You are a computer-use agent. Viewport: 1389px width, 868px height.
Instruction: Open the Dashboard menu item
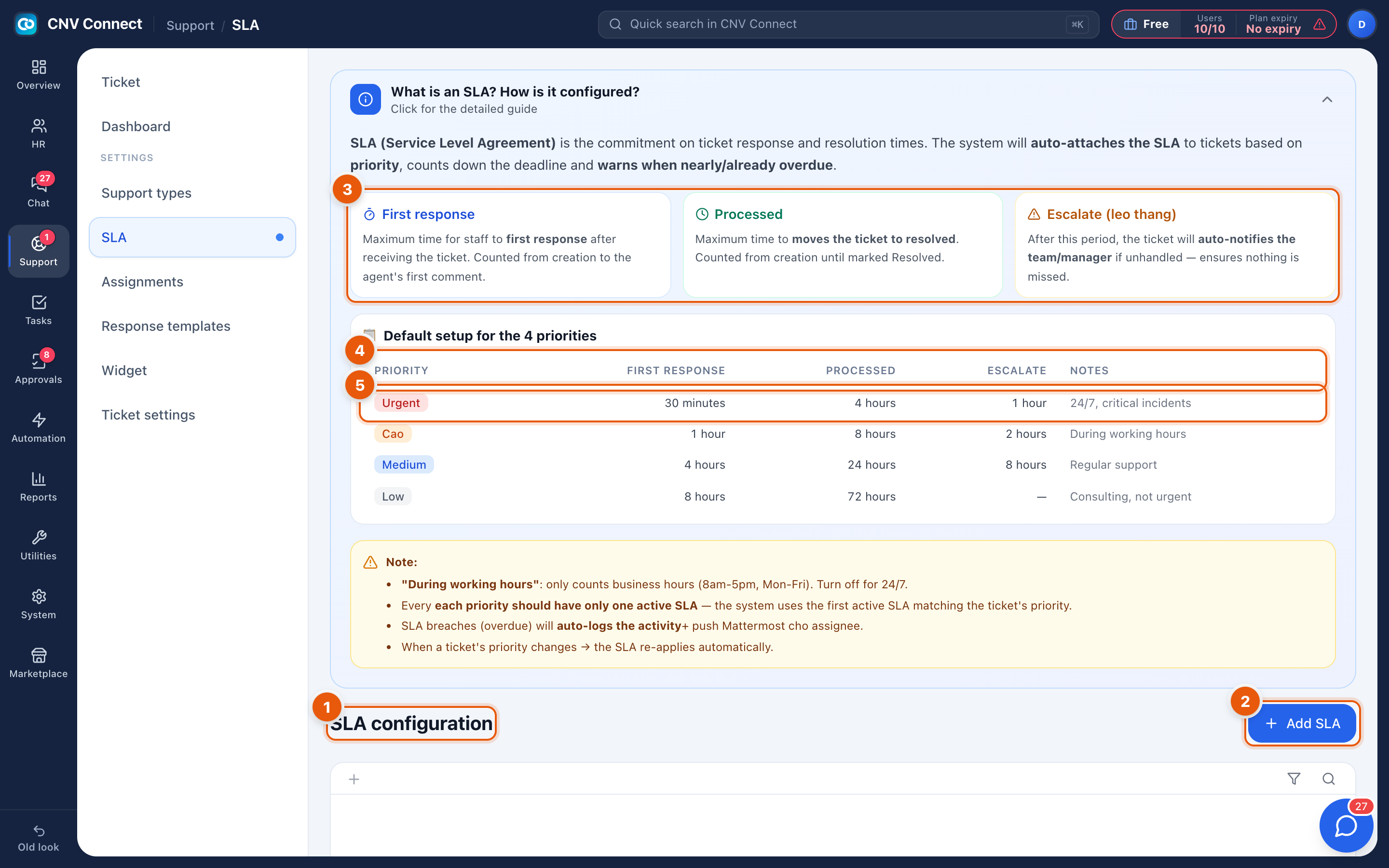click(192, 126)
